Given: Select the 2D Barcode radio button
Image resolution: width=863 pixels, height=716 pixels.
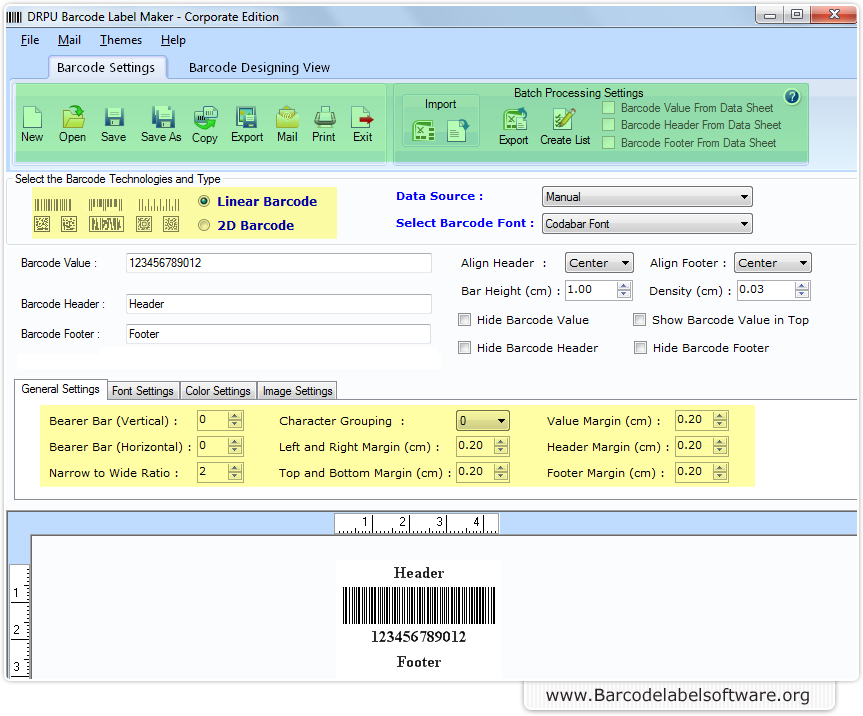Looking at the screenshot, I should (x=204, y=225).
